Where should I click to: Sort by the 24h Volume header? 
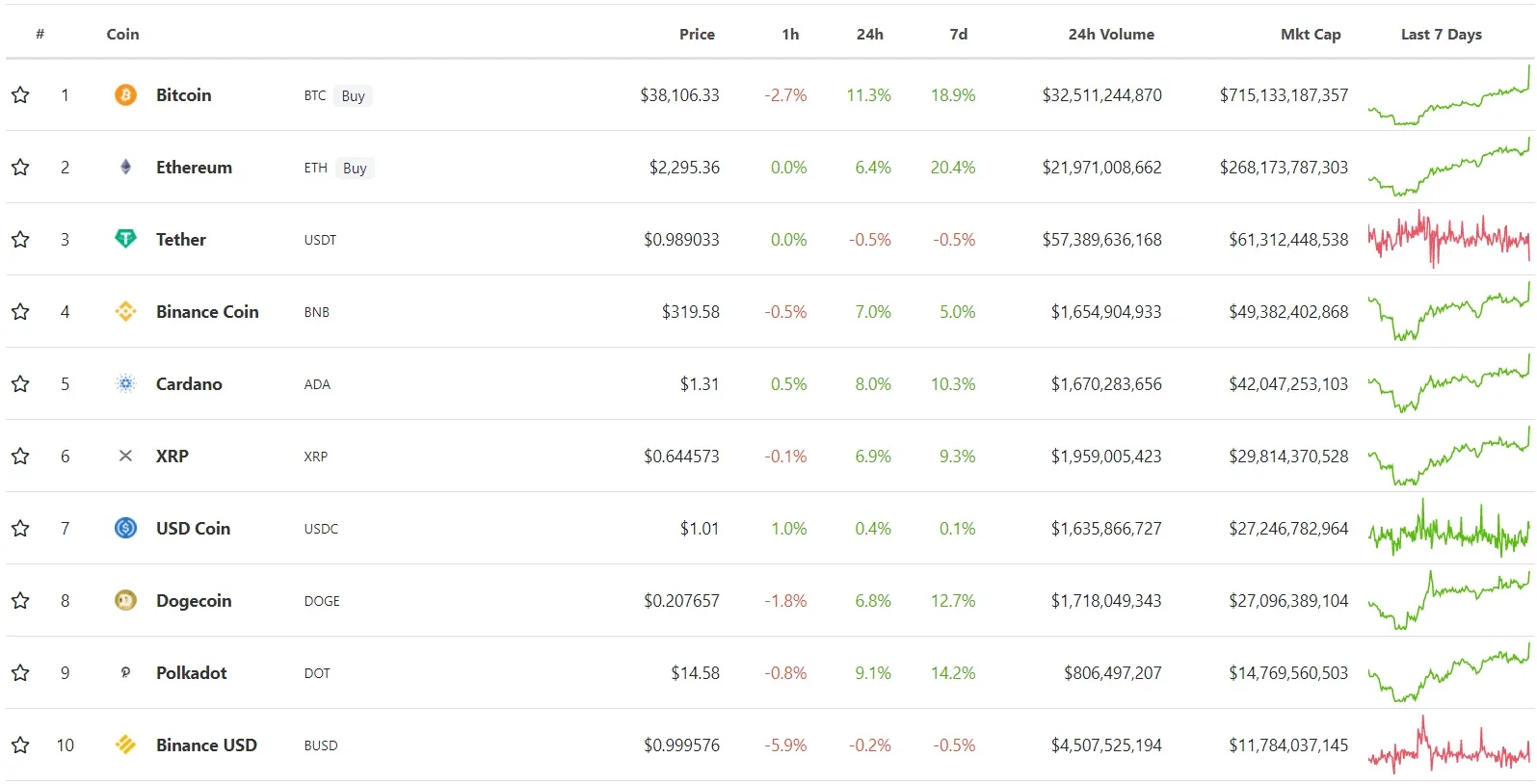click(1111, 34)
